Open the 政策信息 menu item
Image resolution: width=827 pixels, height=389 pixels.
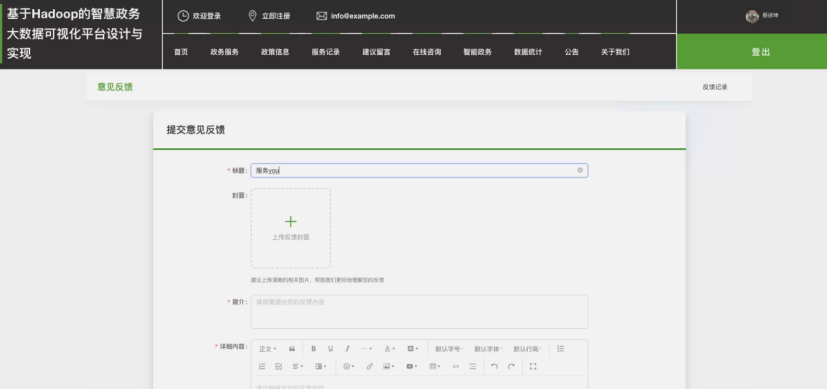click(x=275, y=52)
